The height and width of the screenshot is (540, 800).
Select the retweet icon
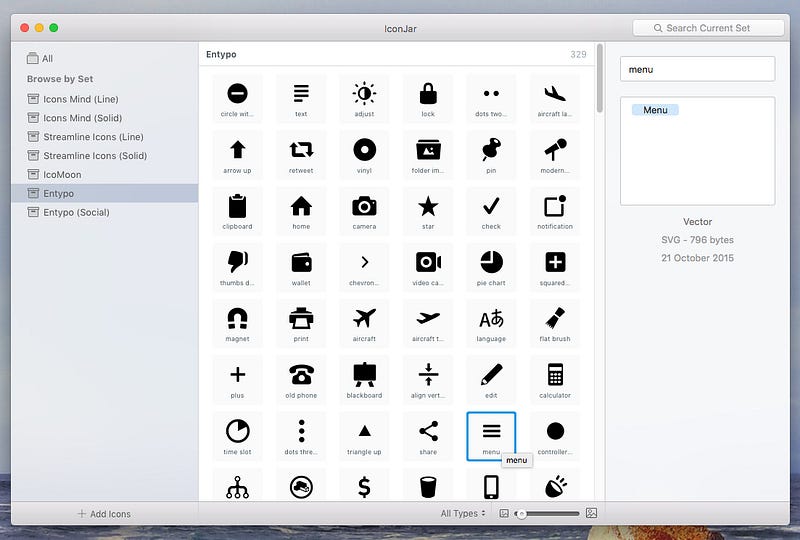pos(301,155)
